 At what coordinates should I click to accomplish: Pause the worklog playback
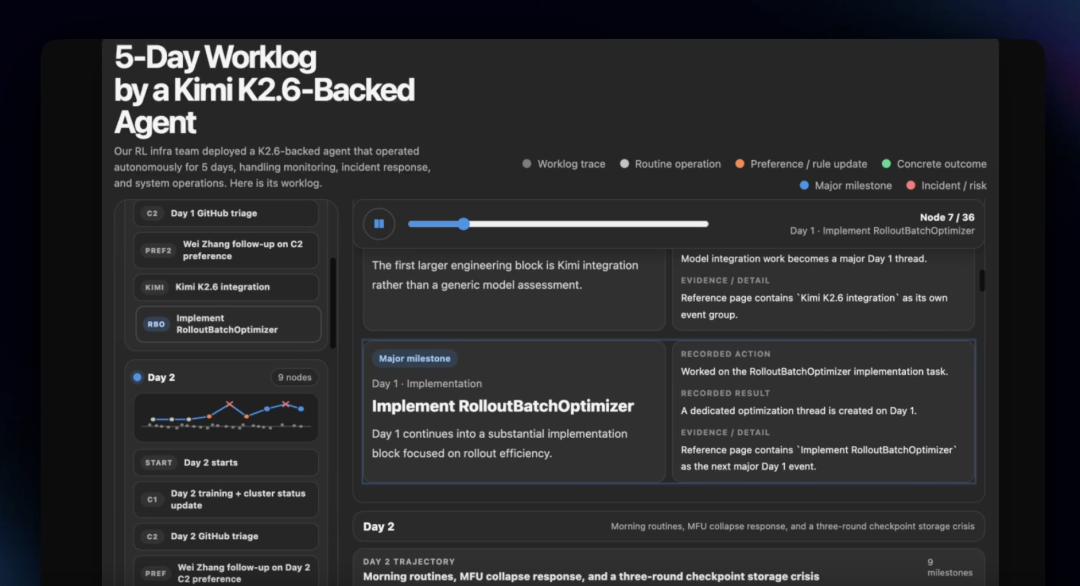point(379,224)
